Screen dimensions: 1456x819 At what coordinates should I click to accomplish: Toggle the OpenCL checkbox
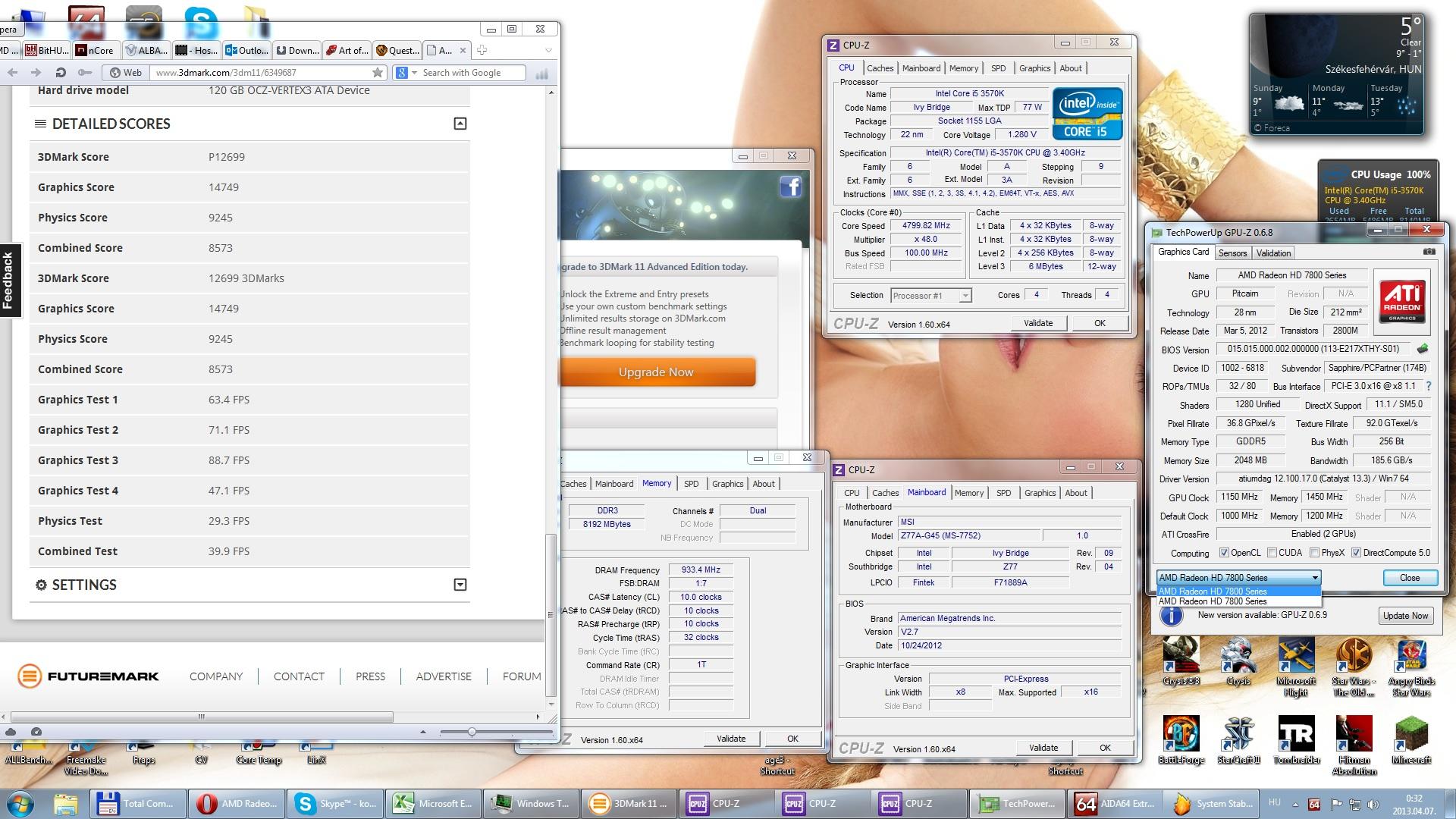1224,553
